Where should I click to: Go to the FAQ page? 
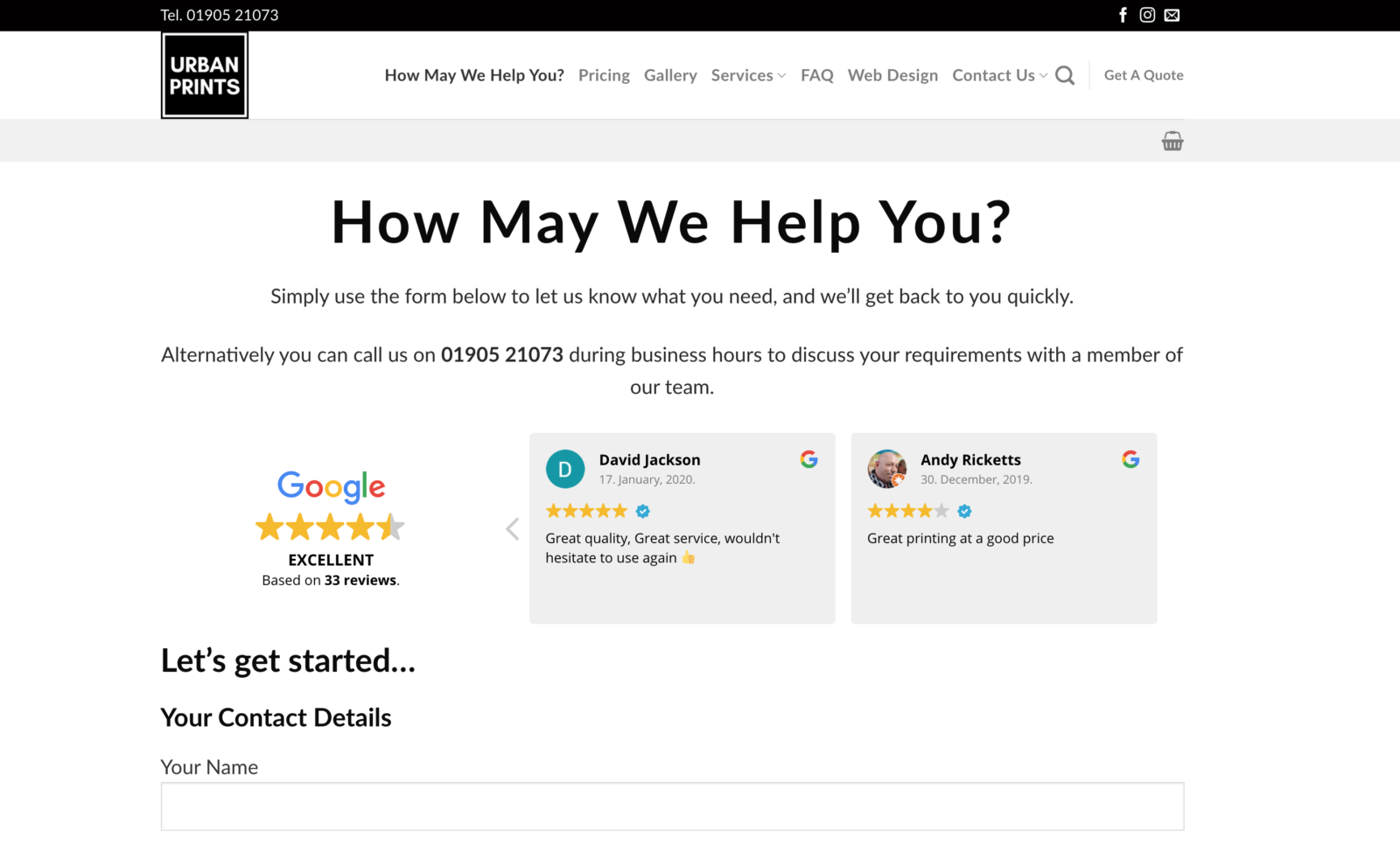point(817,75)
